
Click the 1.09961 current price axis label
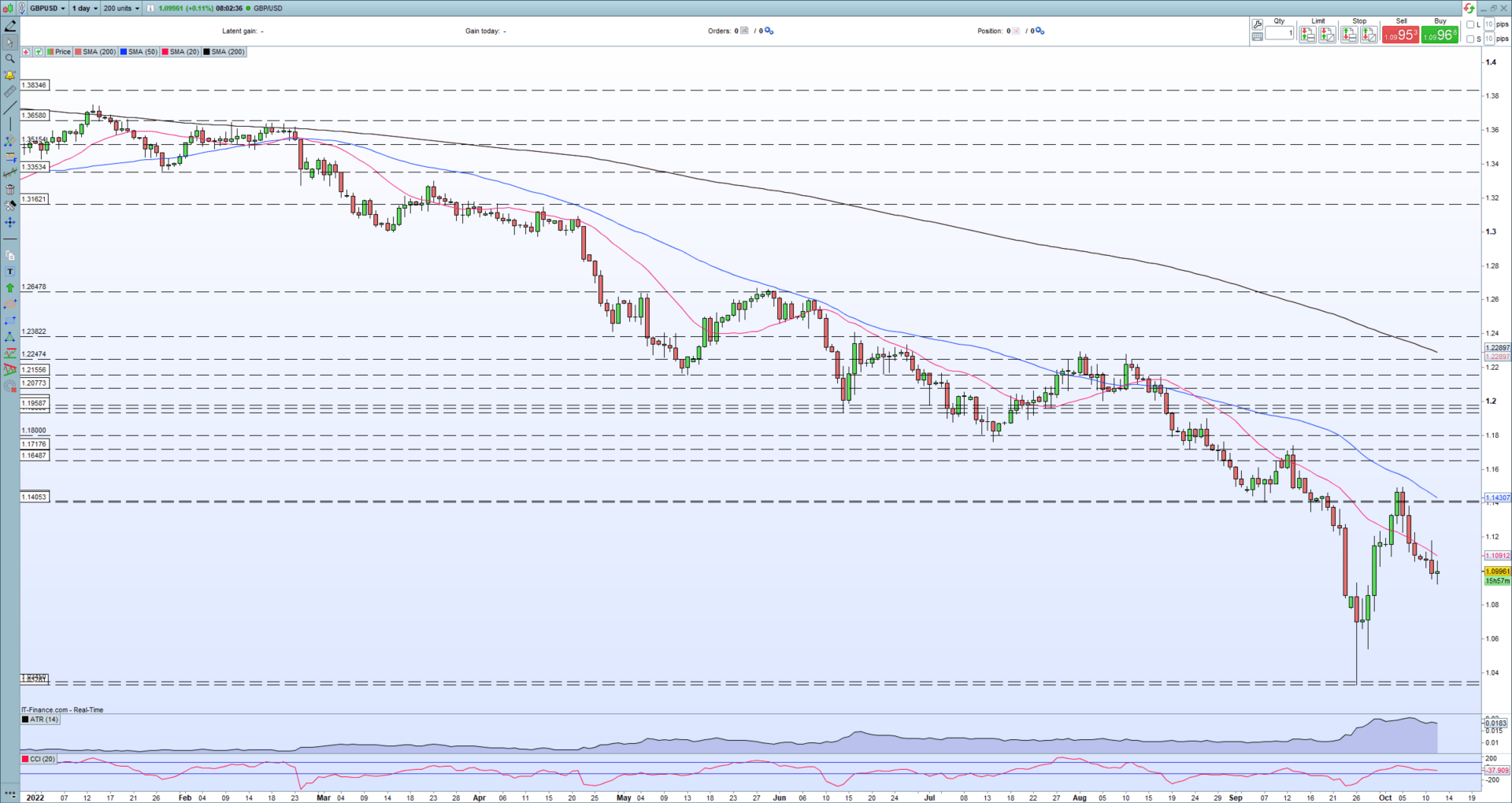[x=1497, y=572]
